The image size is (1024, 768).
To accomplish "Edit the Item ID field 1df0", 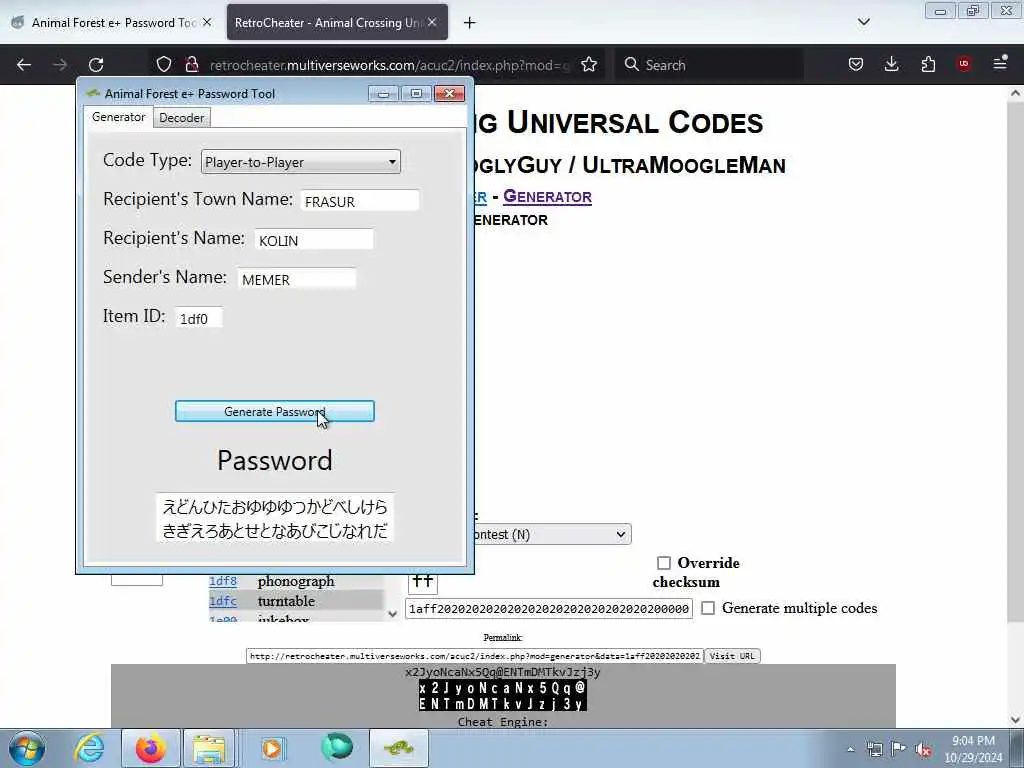I will tap(199, 318).
